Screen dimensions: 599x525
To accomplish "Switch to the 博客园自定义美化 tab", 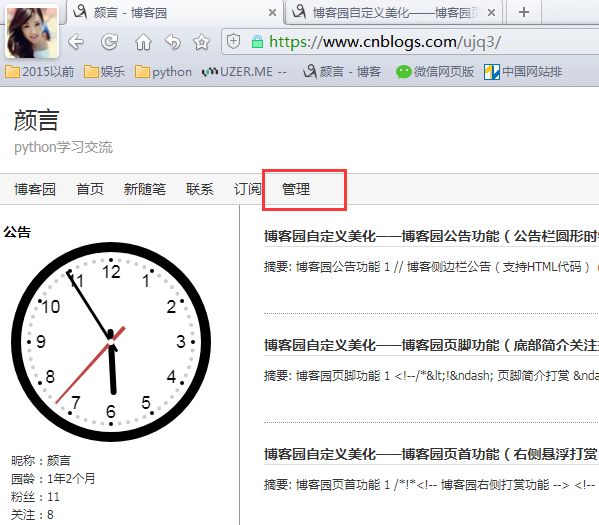I will [393, 13].
